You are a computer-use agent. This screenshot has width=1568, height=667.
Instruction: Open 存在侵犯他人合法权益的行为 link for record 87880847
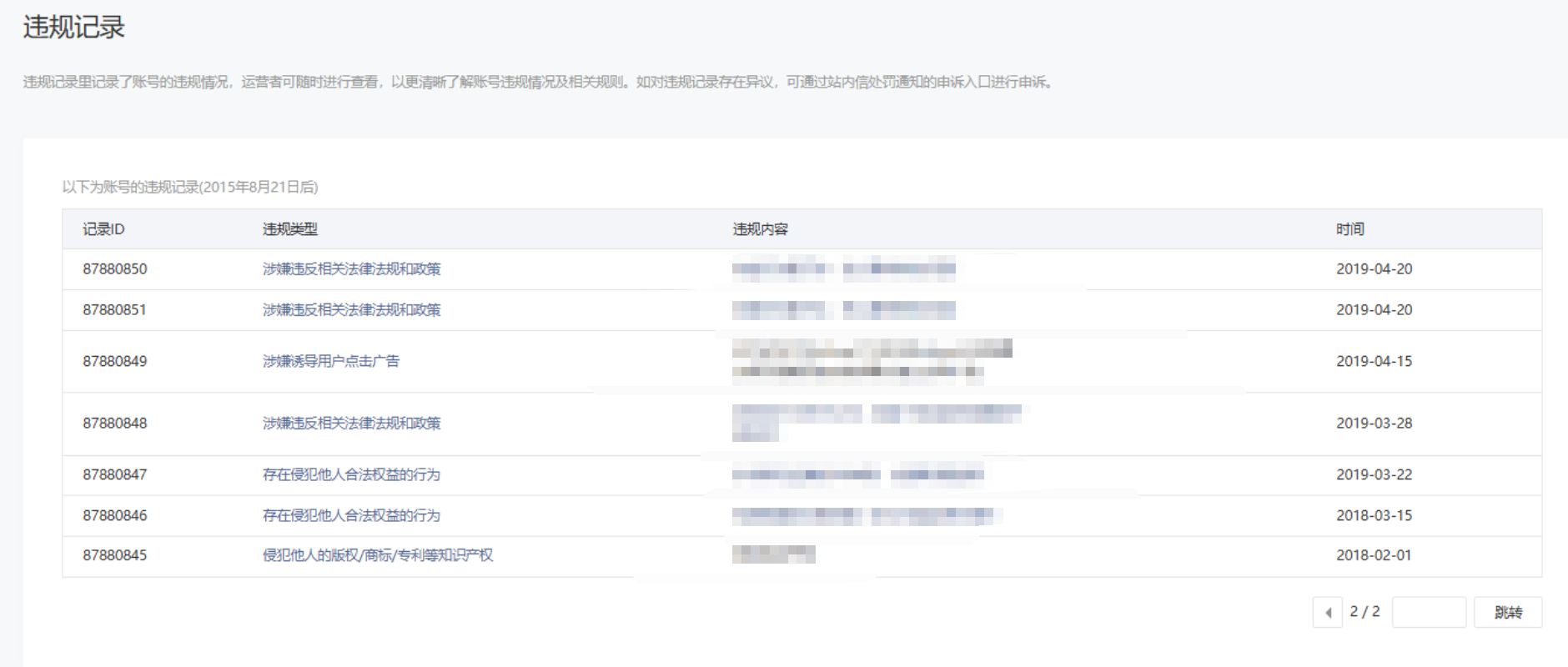tap(351, 474)
